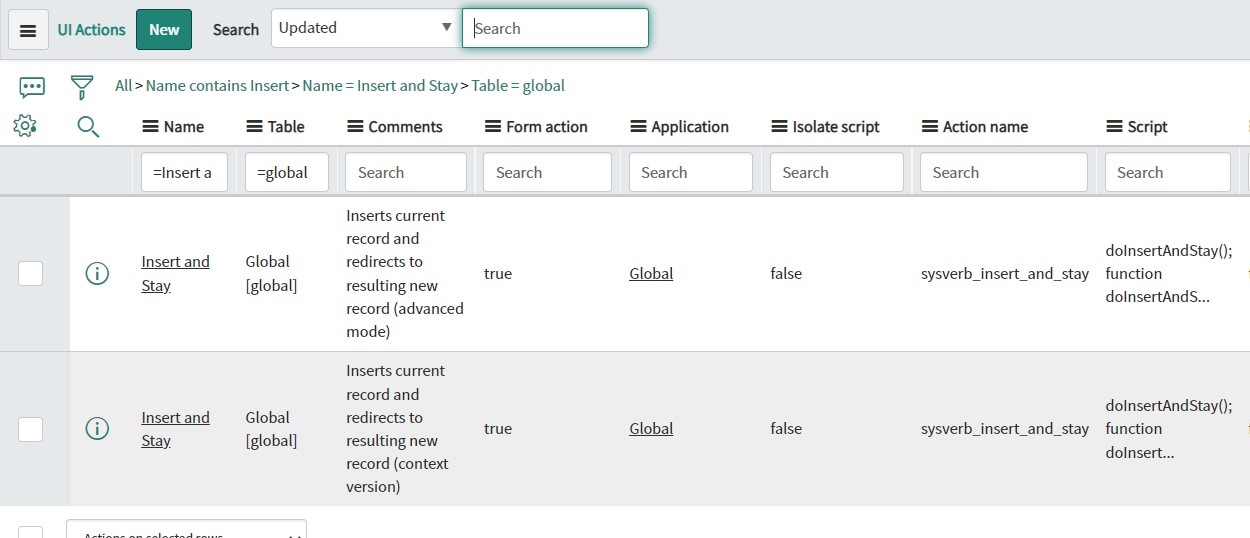The image size is (1250, 538).
Task: Click Global [global] table cell, second row
Action: [271, 429]
